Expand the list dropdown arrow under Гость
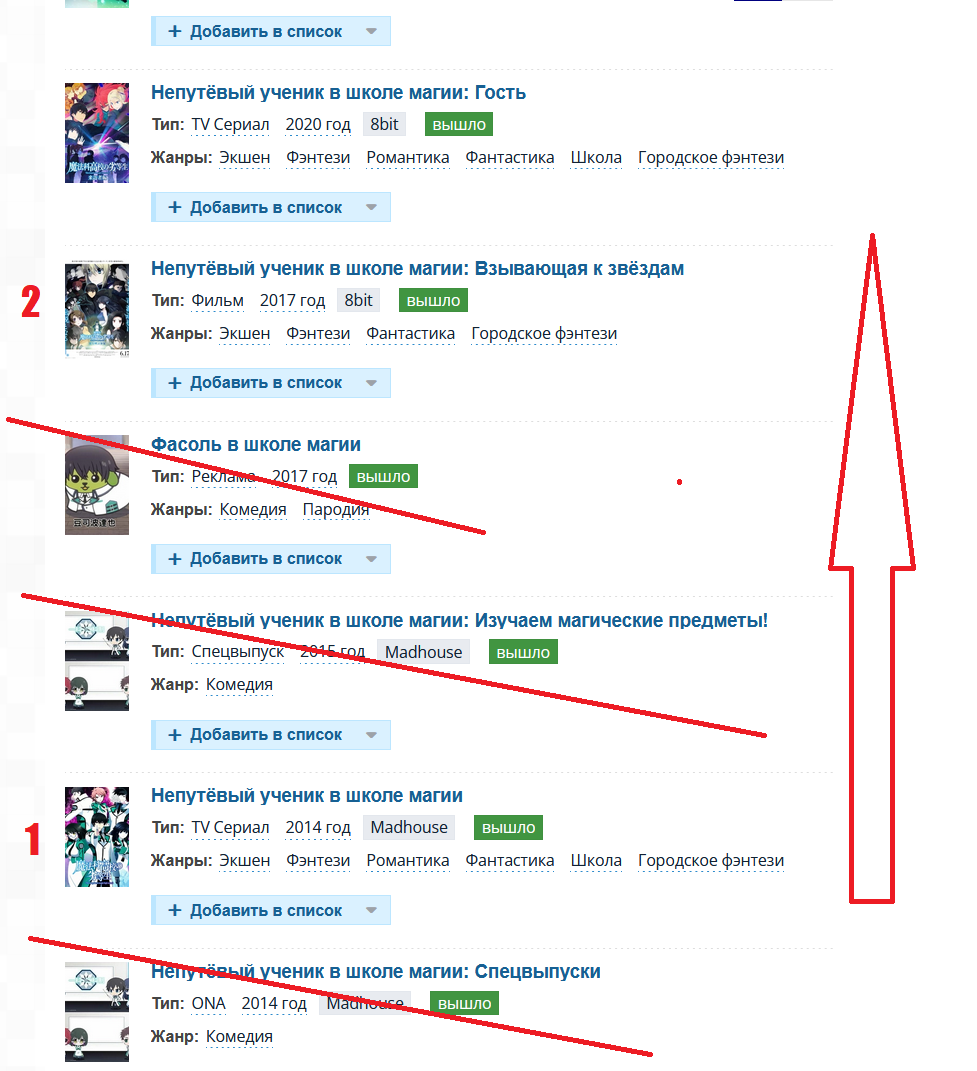This screenshot has width=977, height=1071. 371,207
